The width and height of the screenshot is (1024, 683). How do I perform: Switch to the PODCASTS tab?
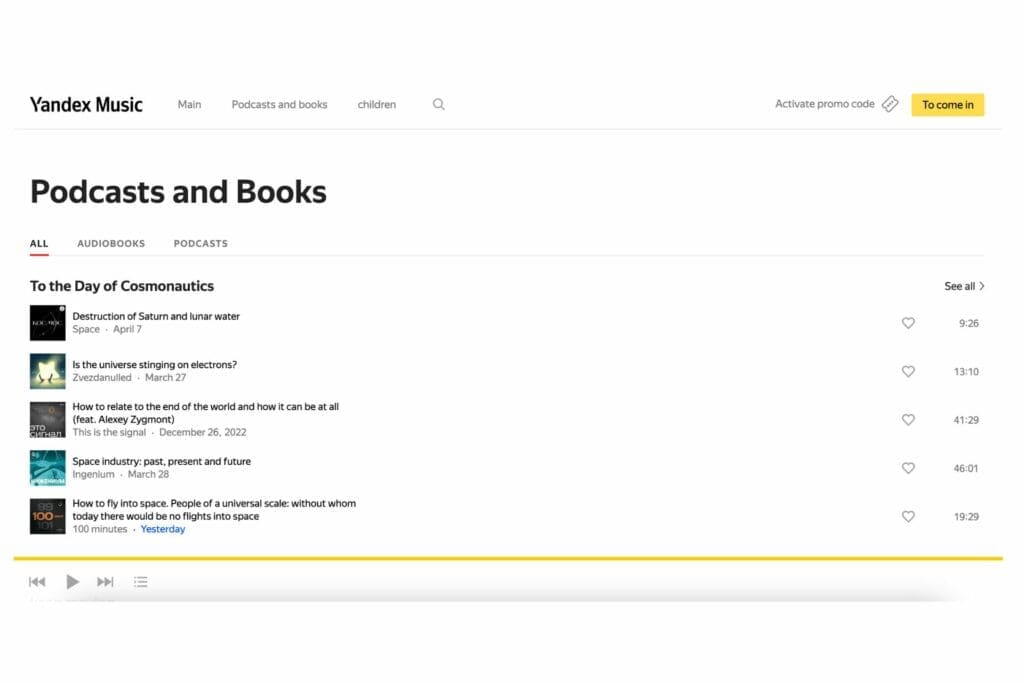coord(200,244)
